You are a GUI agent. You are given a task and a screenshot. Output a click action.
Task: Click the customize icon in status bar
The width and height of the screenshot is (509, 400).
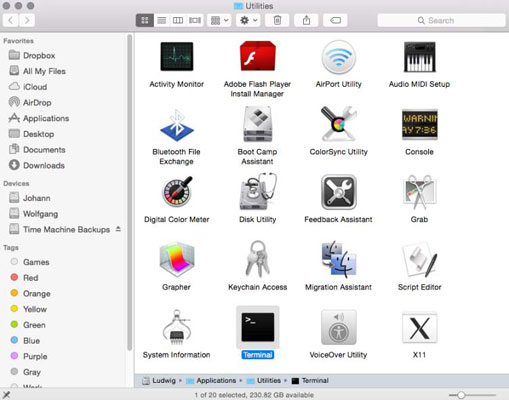6,395
